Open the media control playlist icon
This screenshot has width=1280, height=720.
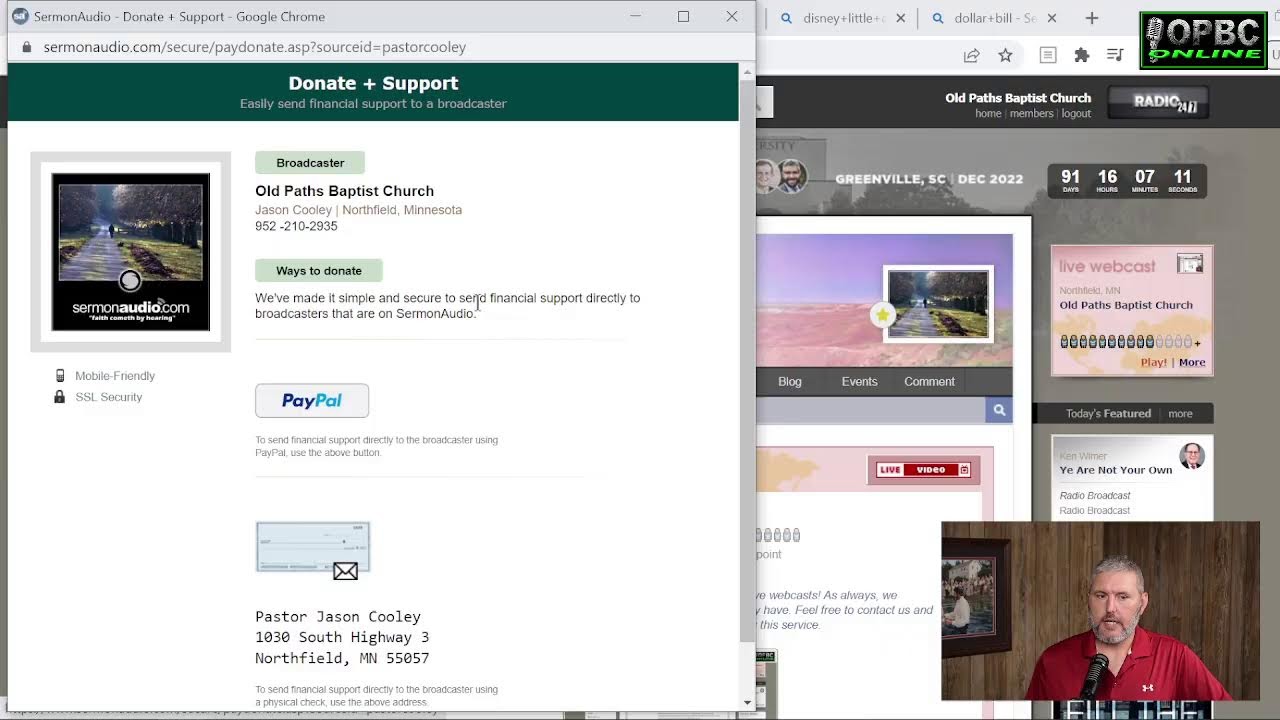1115,56
